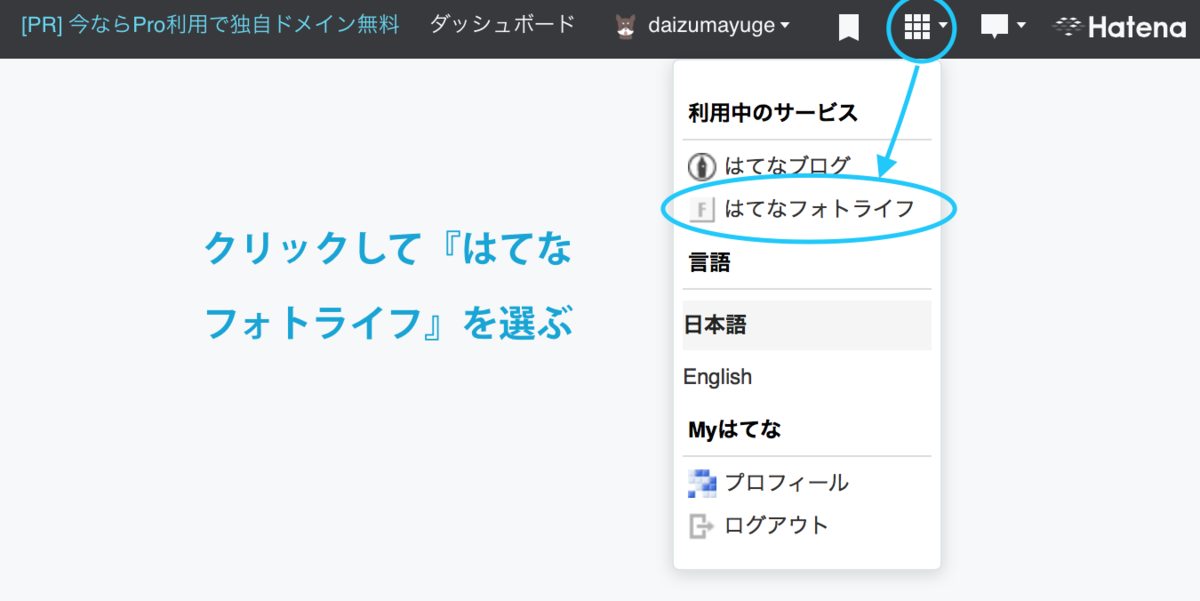Expand the daizumayuge username dropdown arrow
This screenshot has width=1200, height=601.
[784, 26]
